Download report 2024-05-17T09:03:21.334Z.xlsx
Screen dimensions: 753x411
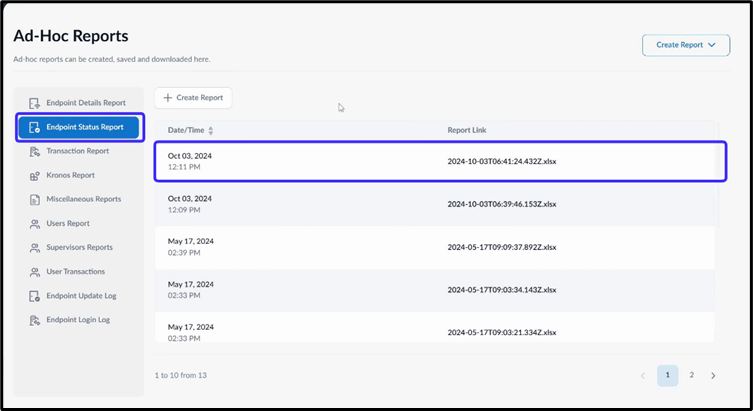click(x=502, y=333)
